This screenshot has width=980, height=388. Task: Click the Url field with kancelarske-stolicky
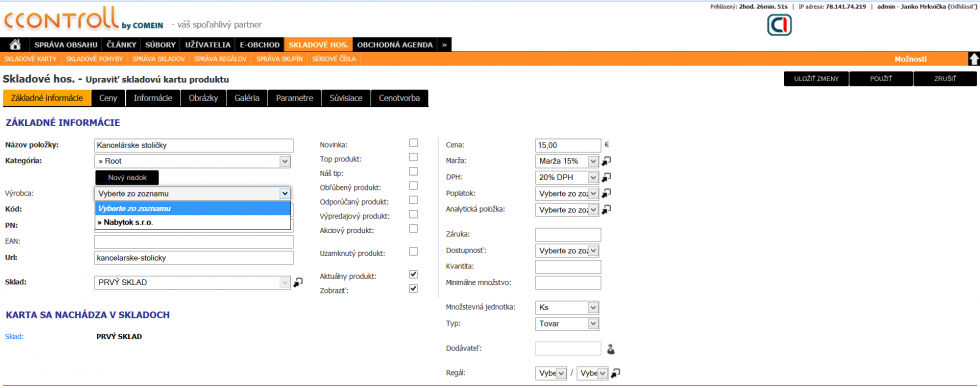click(194, 258)
